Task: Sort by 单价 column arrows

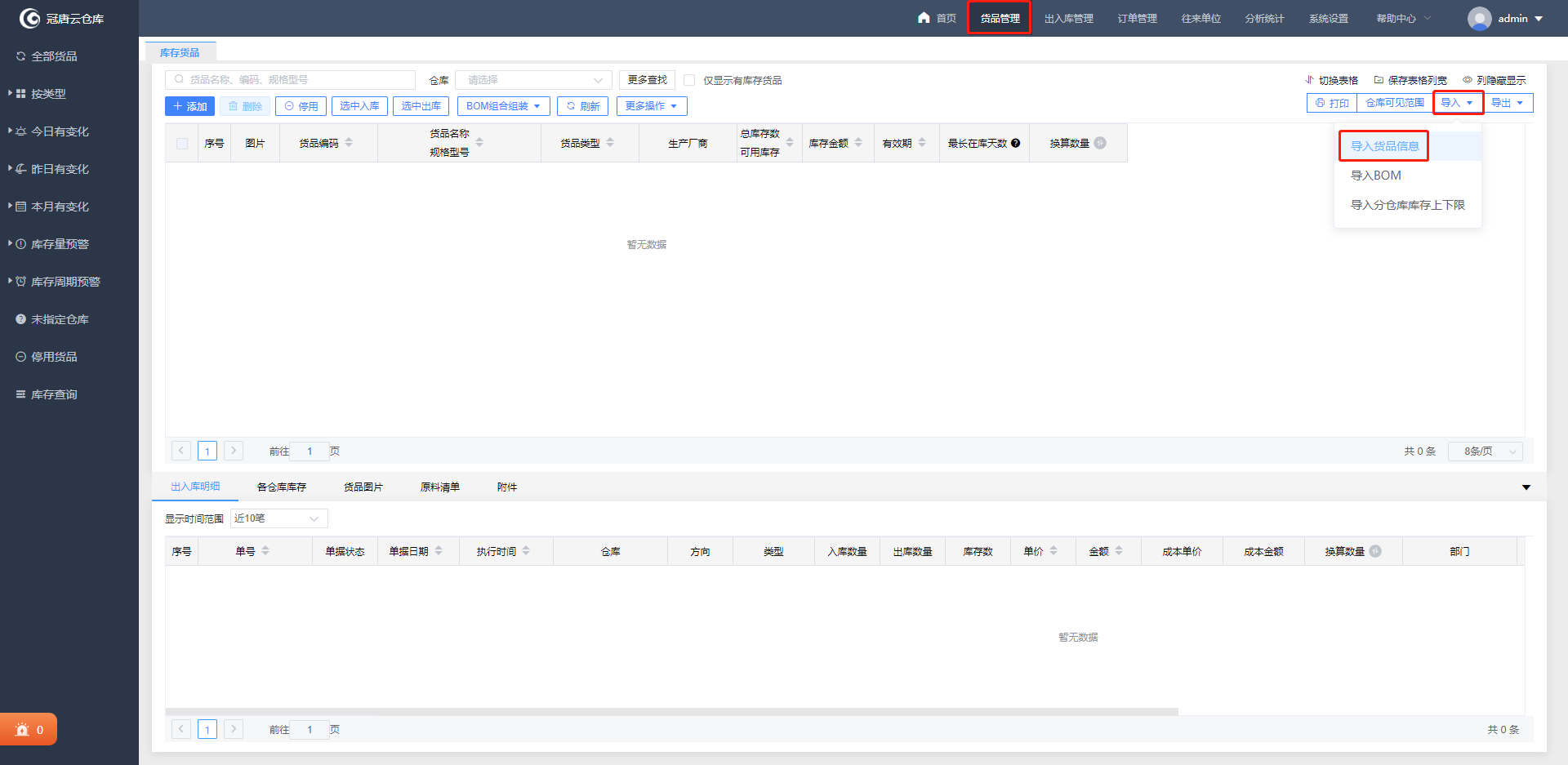Action: point(1053,551)
